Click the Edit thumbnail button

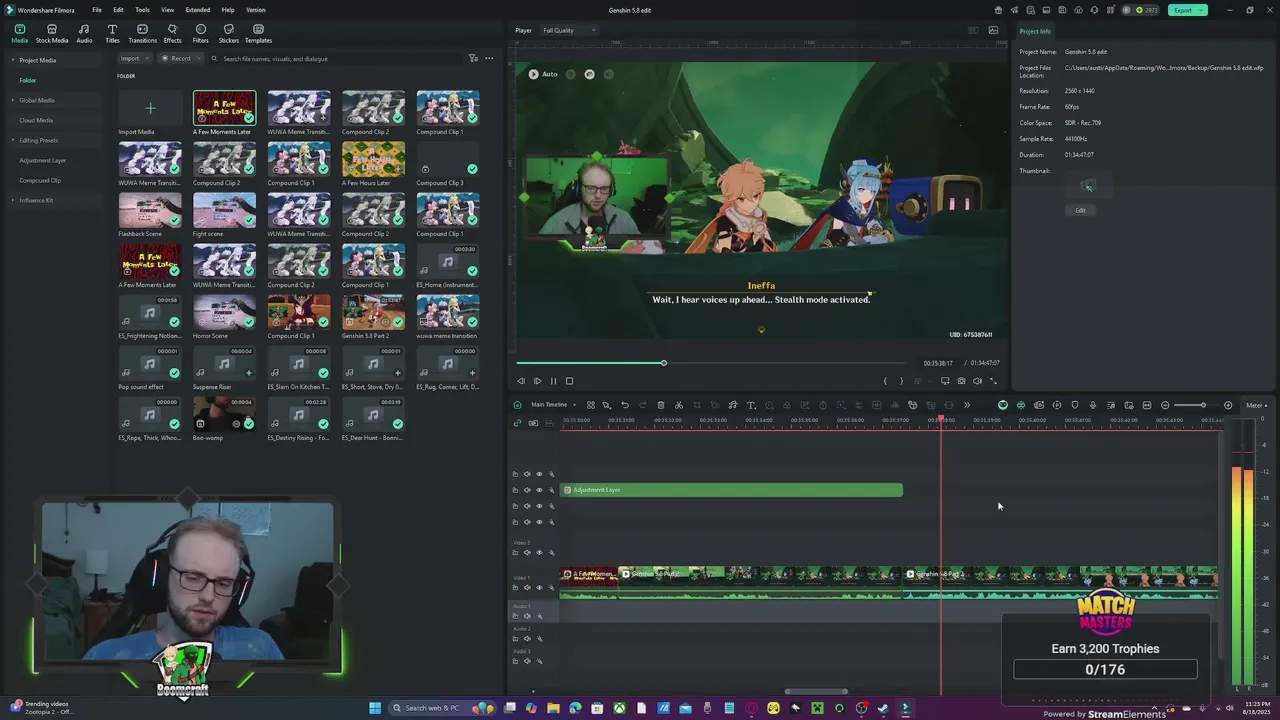[1080, 210]
